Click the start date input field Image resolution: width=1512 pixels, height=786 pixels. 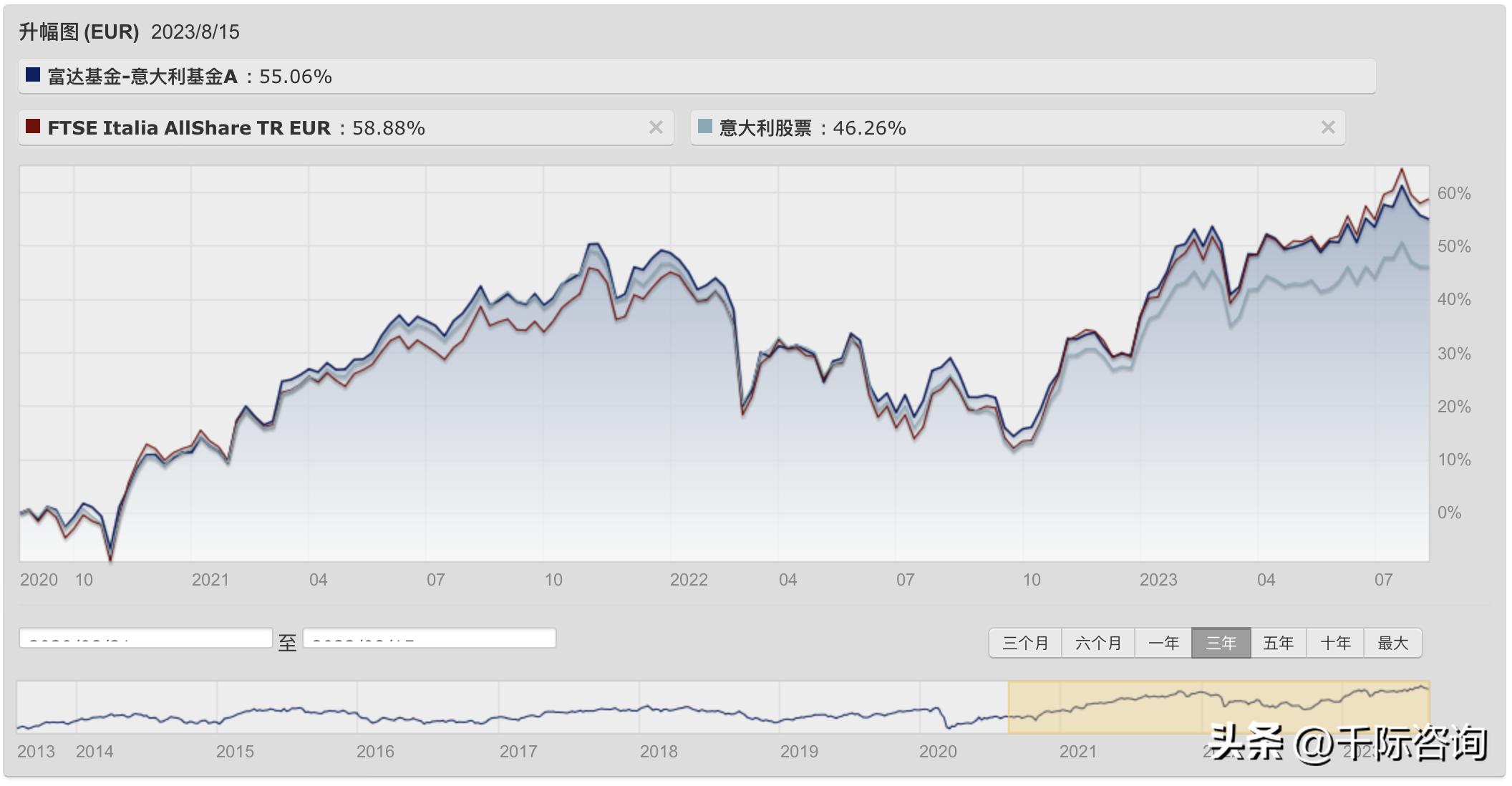pyautogui.click(x=145, y=638)
